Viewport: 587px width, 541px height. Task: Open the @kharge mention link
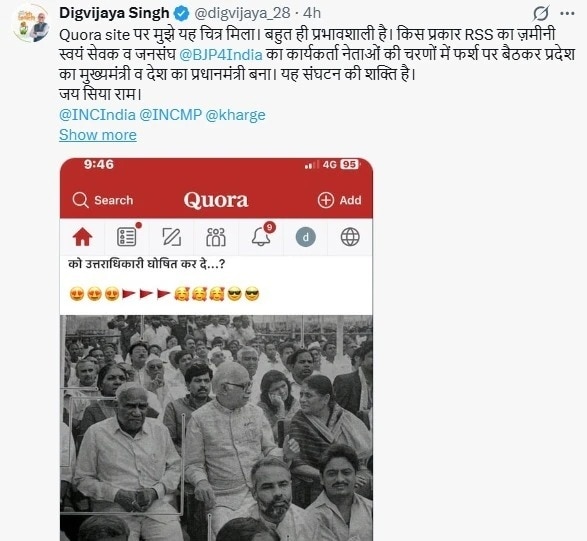[x=235, y=115]
